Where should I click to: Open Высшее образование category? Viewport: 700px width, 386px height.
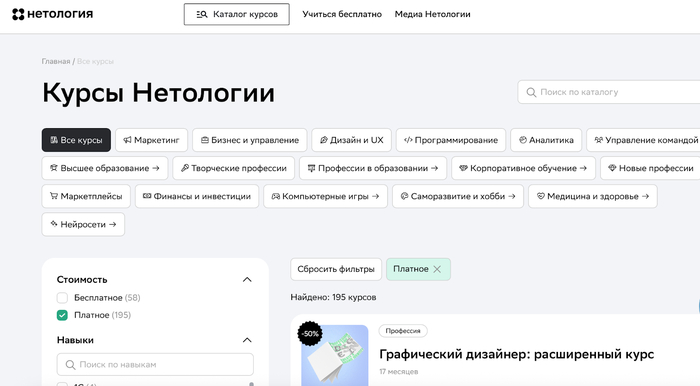105,168
